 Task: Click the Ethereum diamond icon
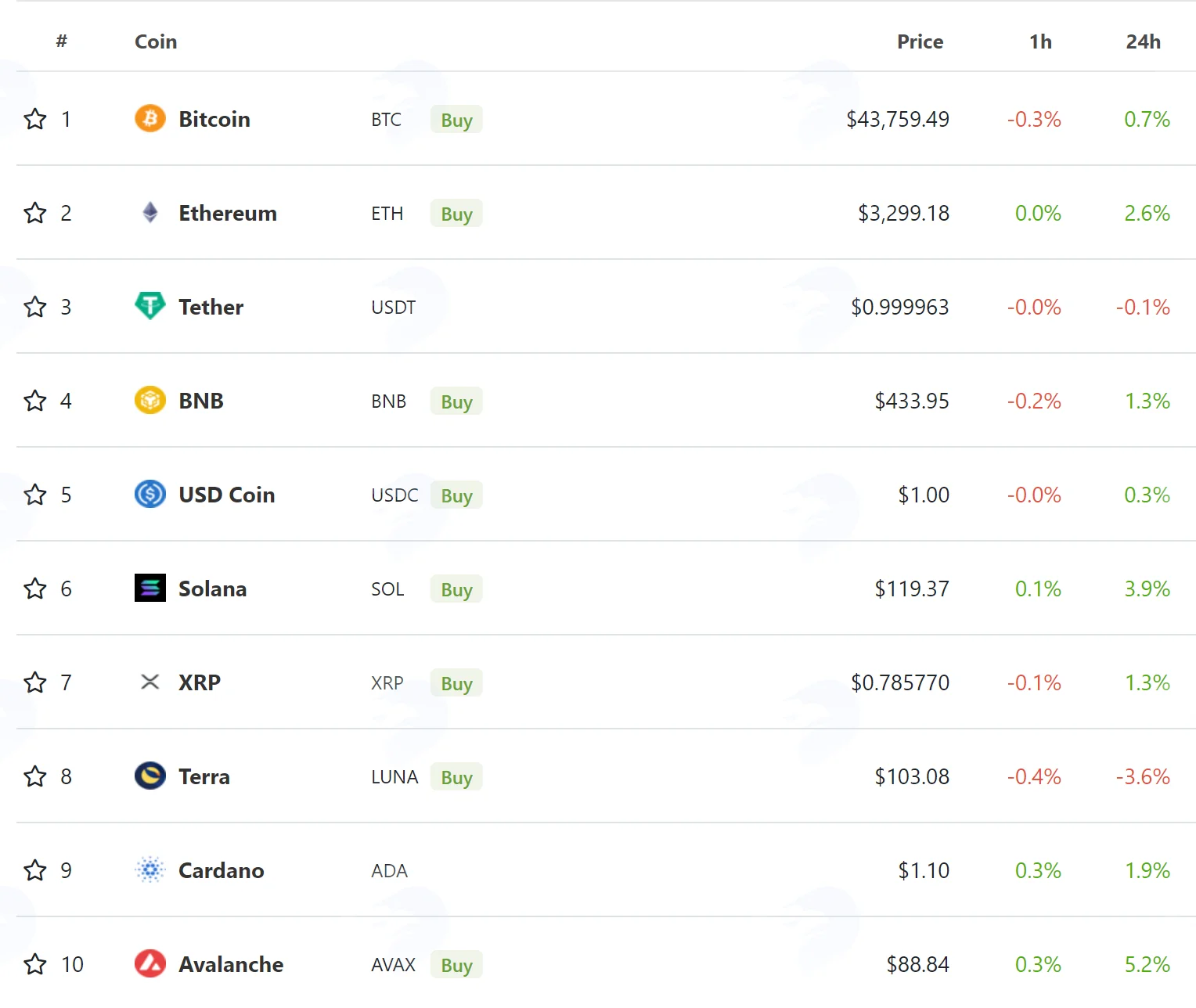[150, 213]
